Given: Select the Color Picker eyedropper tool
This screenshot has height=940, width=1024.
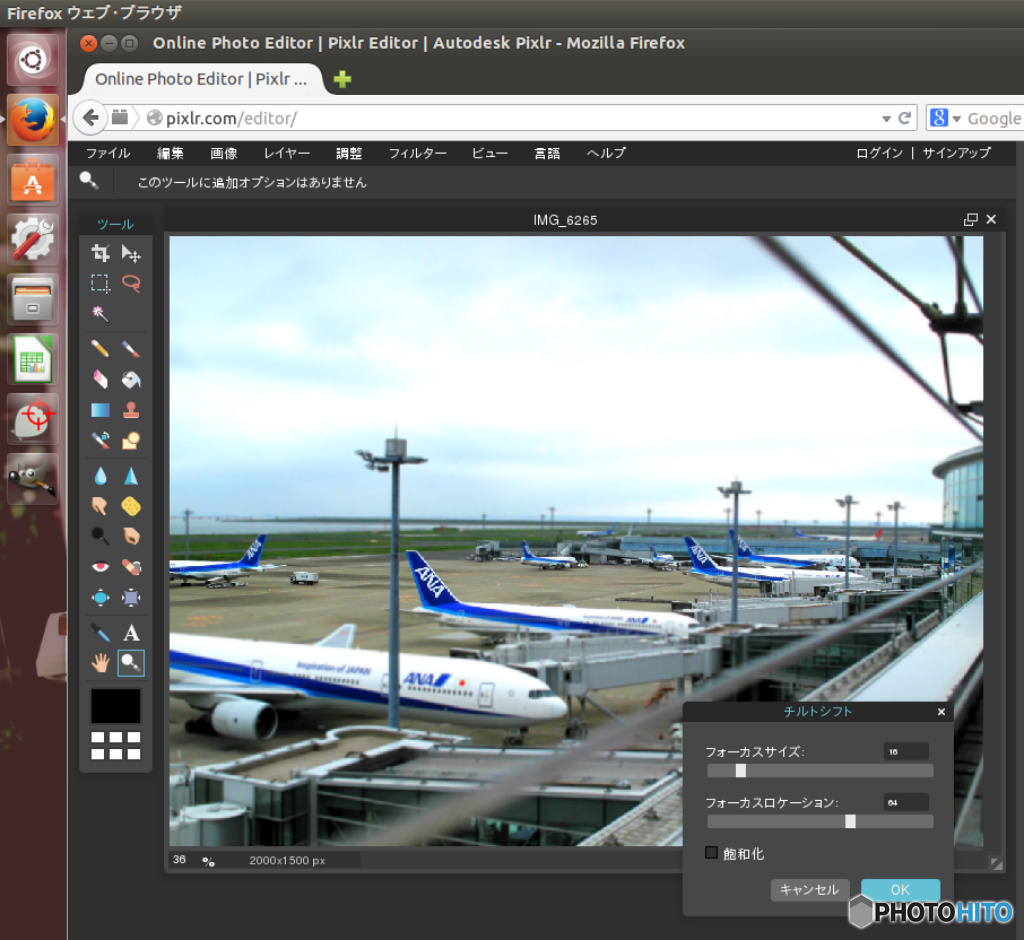Looking at the screenshot, I should (x=100, y=632).
